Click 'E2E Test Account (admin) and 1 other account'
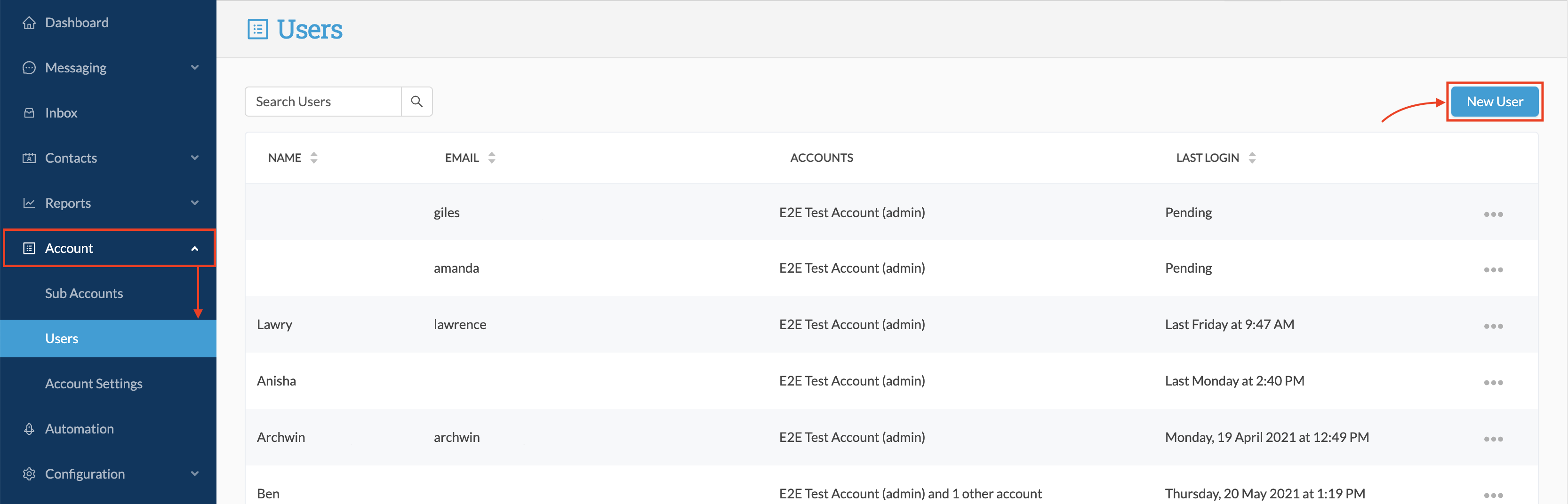Screen dimensions: 1568x504 pyautogui.click(x=910, y=494)
